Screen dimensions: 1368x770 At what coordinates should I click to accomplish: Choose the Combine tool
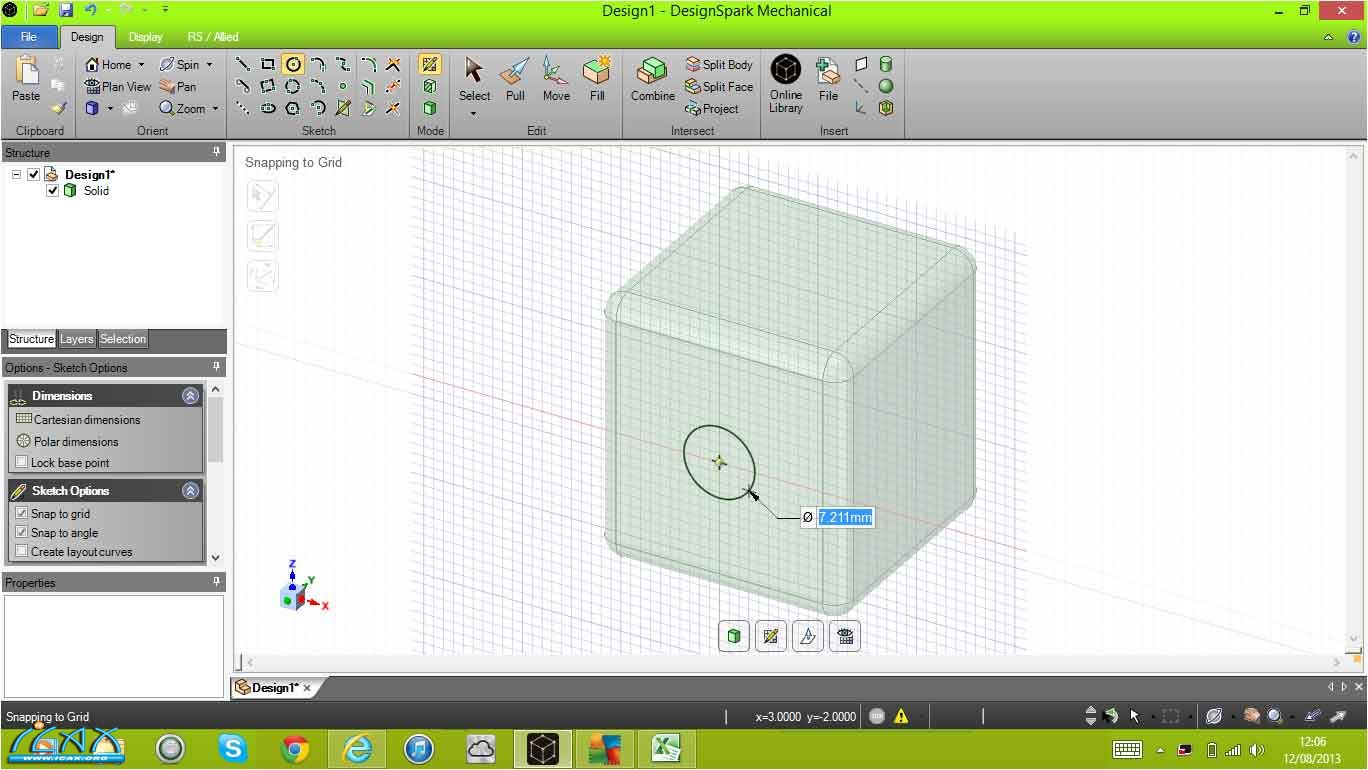[652, 80]
